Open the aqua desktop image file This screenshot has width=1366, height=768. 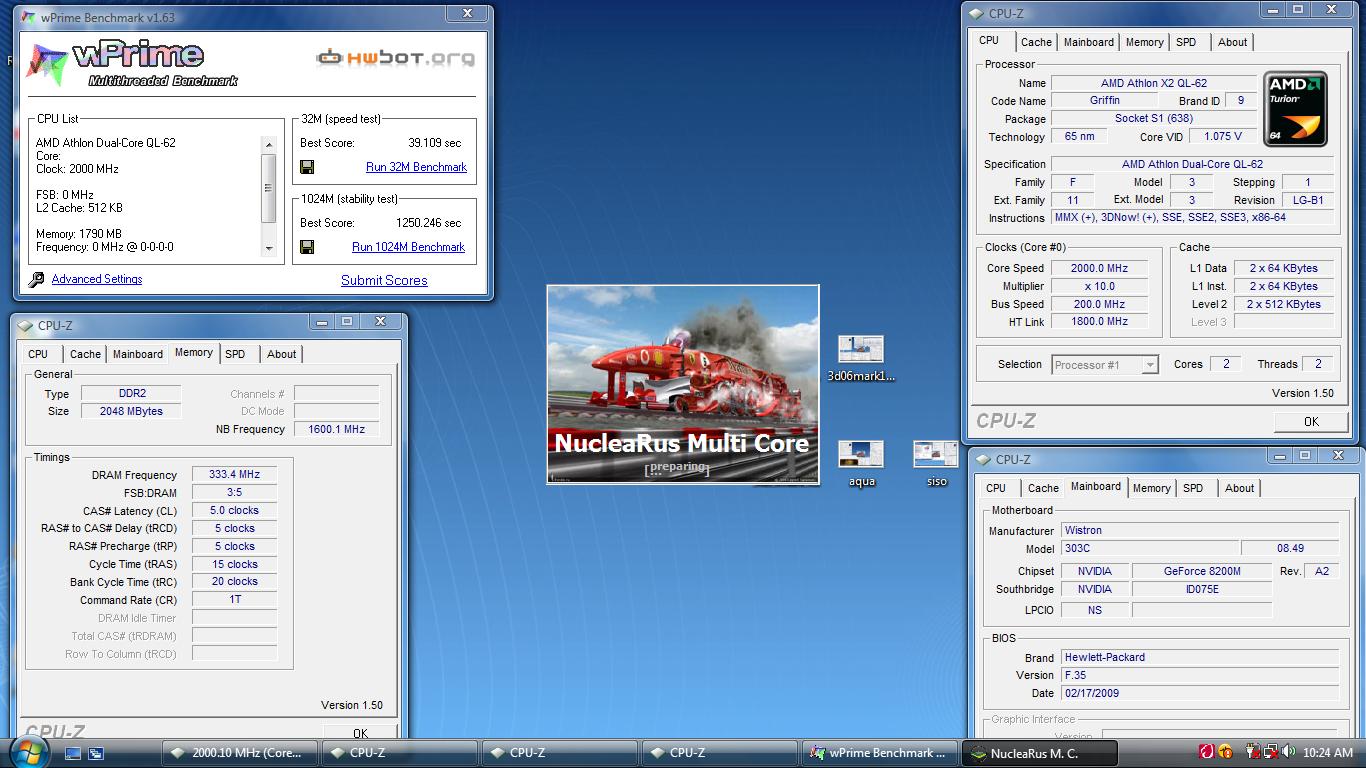pyautogui.click(x=861, y=463)
